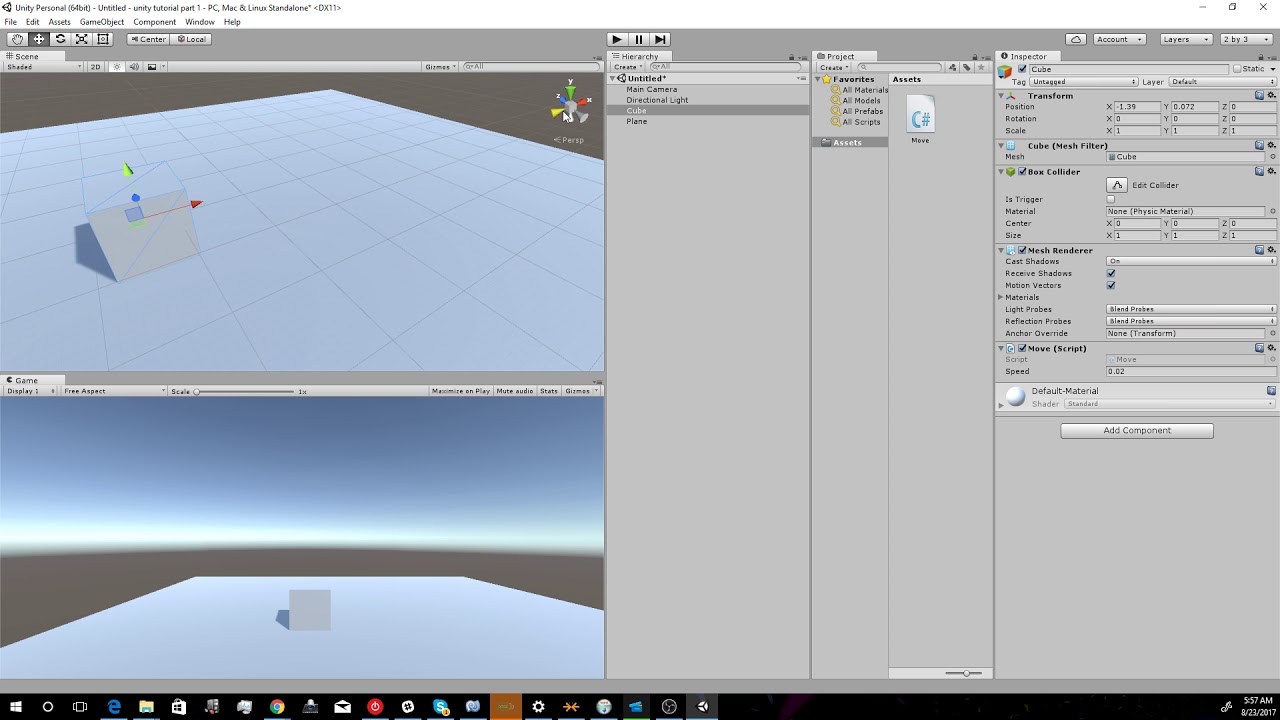Open Microsoft Edge from the taskbar
Screen dimensions: 1280x720
tap(114, 707)
